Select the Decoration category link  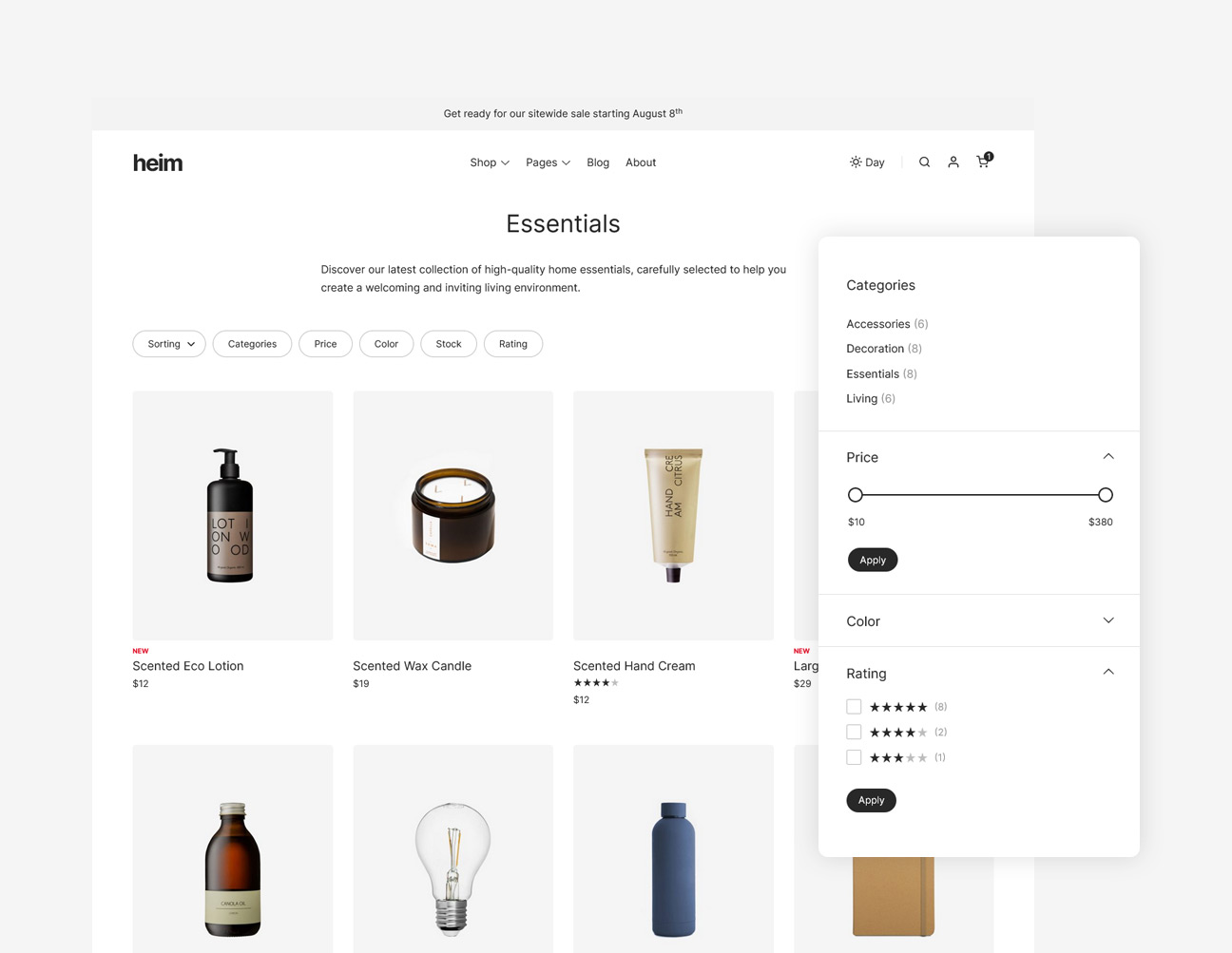(x=884, y=349)
